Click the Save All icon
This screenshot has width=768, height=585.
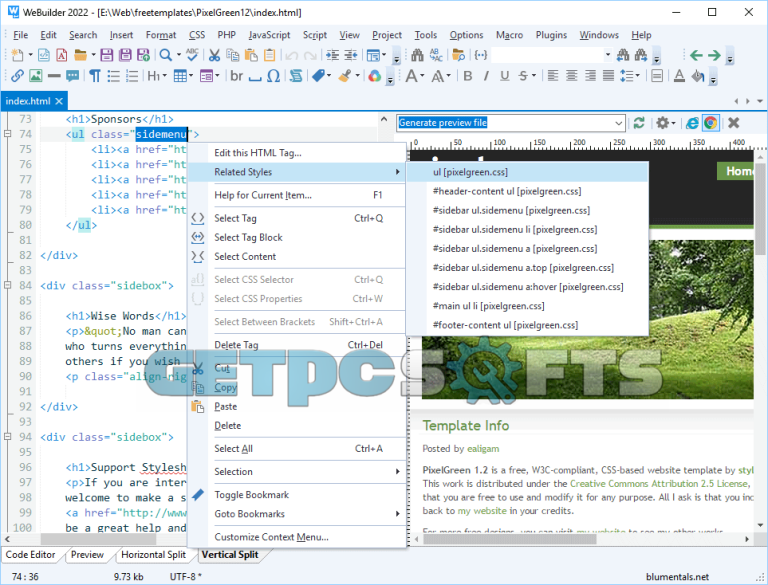tap(125, 55)
